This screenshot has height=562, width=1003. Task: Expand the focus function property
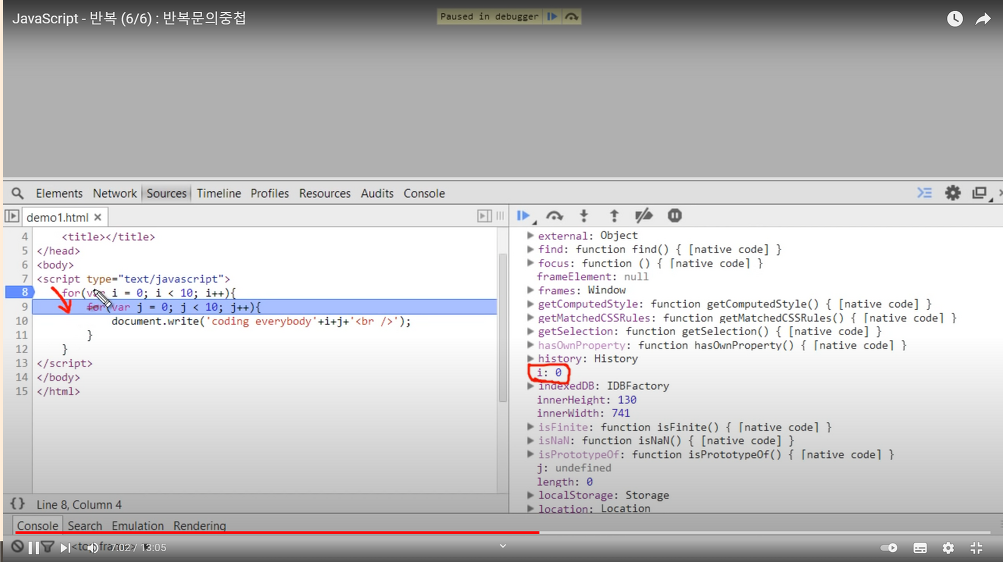click(x=530, y=263)
